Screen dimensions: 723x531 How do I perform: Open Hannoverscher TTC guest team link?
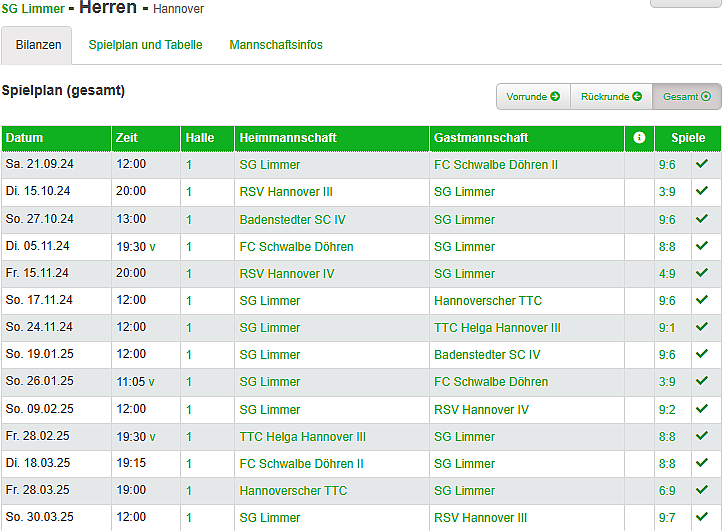point(488,300)
